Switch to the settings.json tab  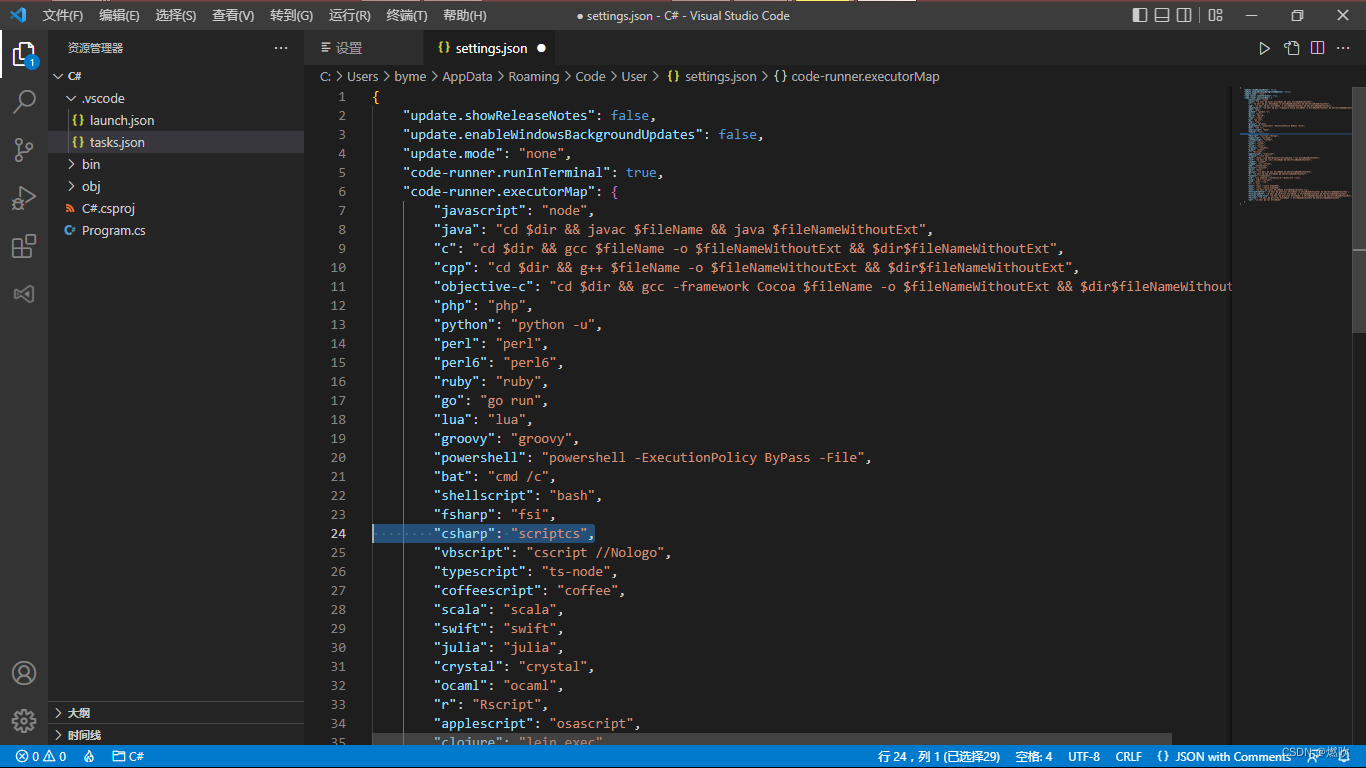(x=491, y=48)
